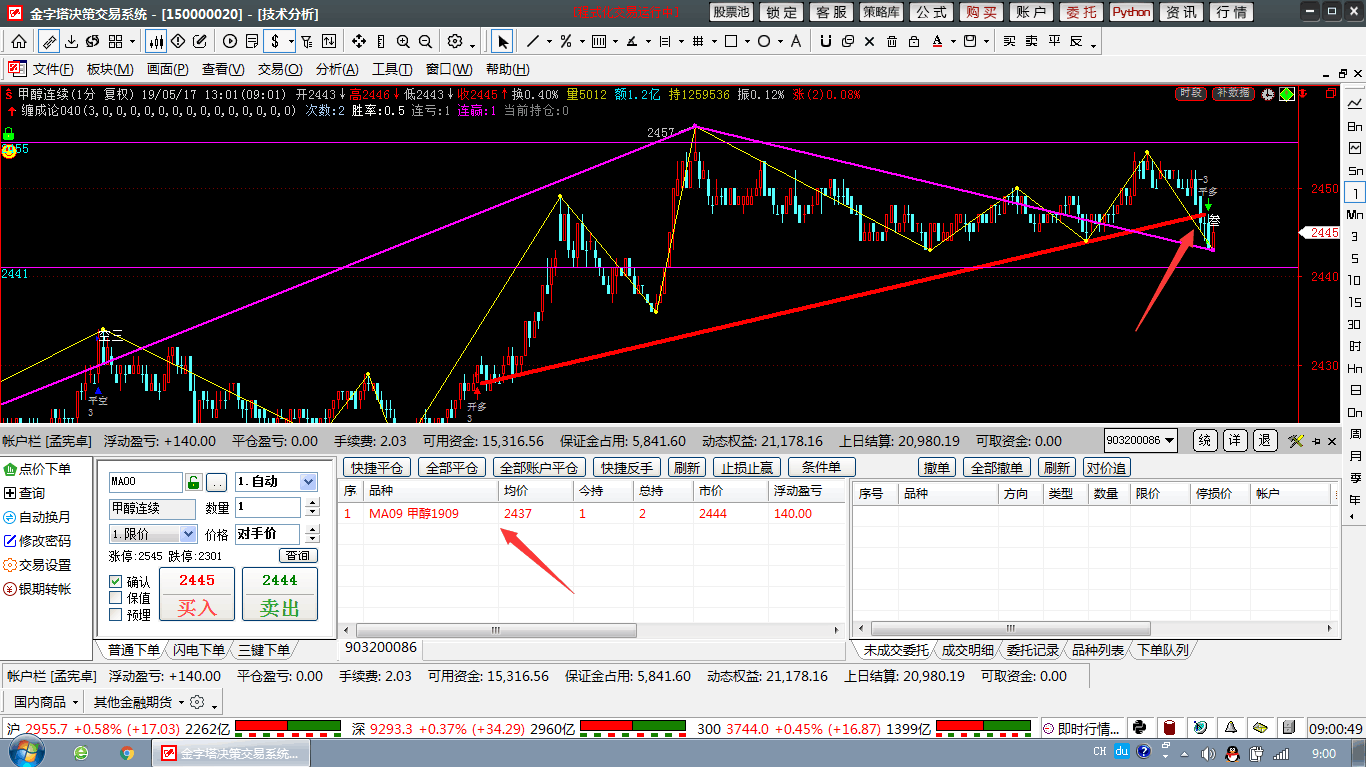This screenshot has width=1366, height=767.
Task: Click the 快捷反手 button
Action: pyautogui.click(x=626, y=467)
